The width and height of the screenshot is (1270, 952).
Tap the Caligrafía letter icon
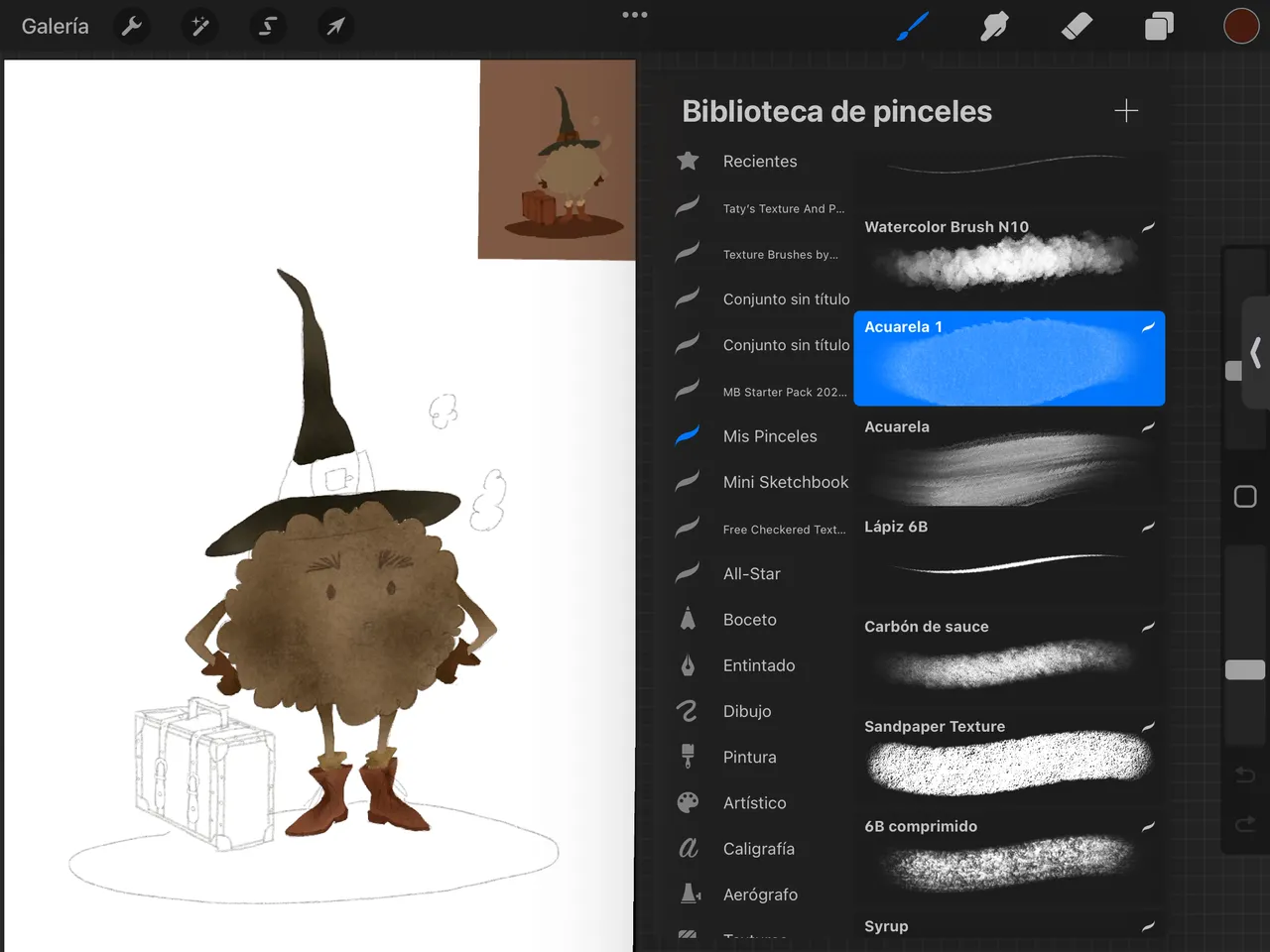click(x=688, y=849)
